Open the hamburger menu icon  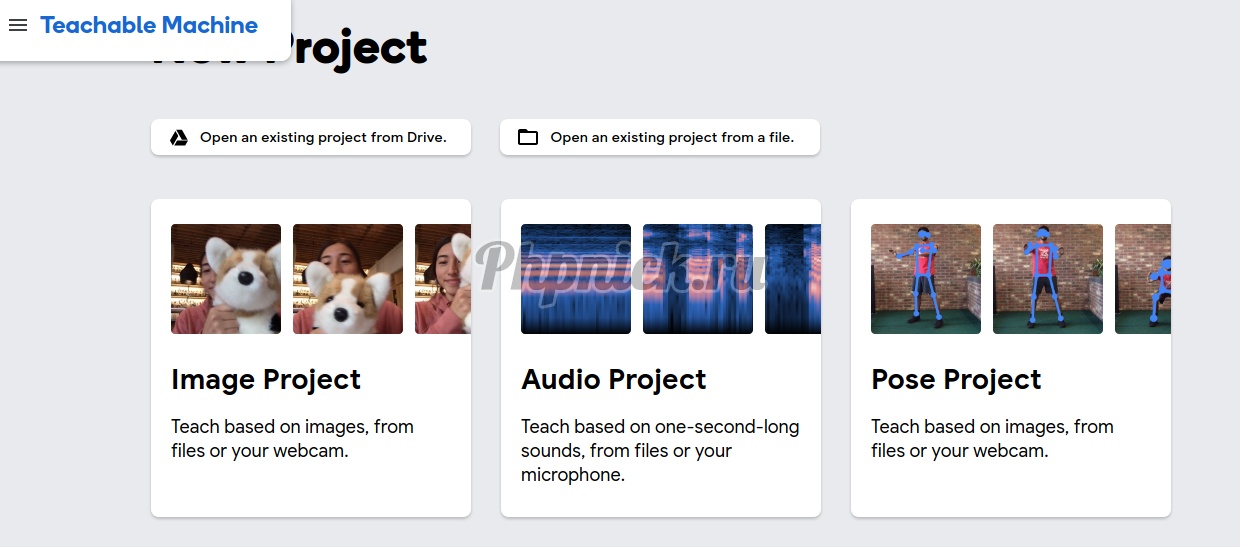17,25
